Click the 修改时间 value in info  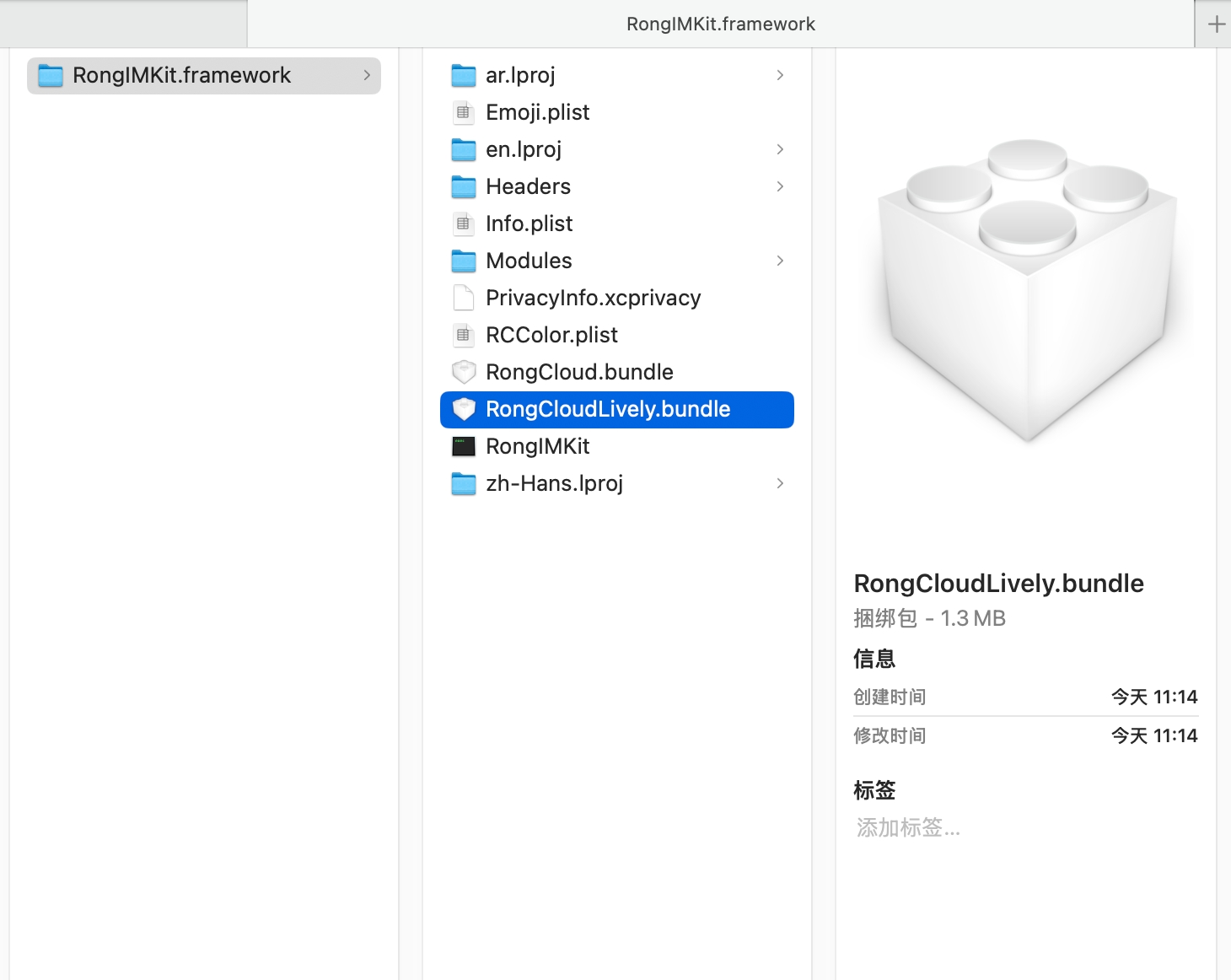tap(1153, 736)
